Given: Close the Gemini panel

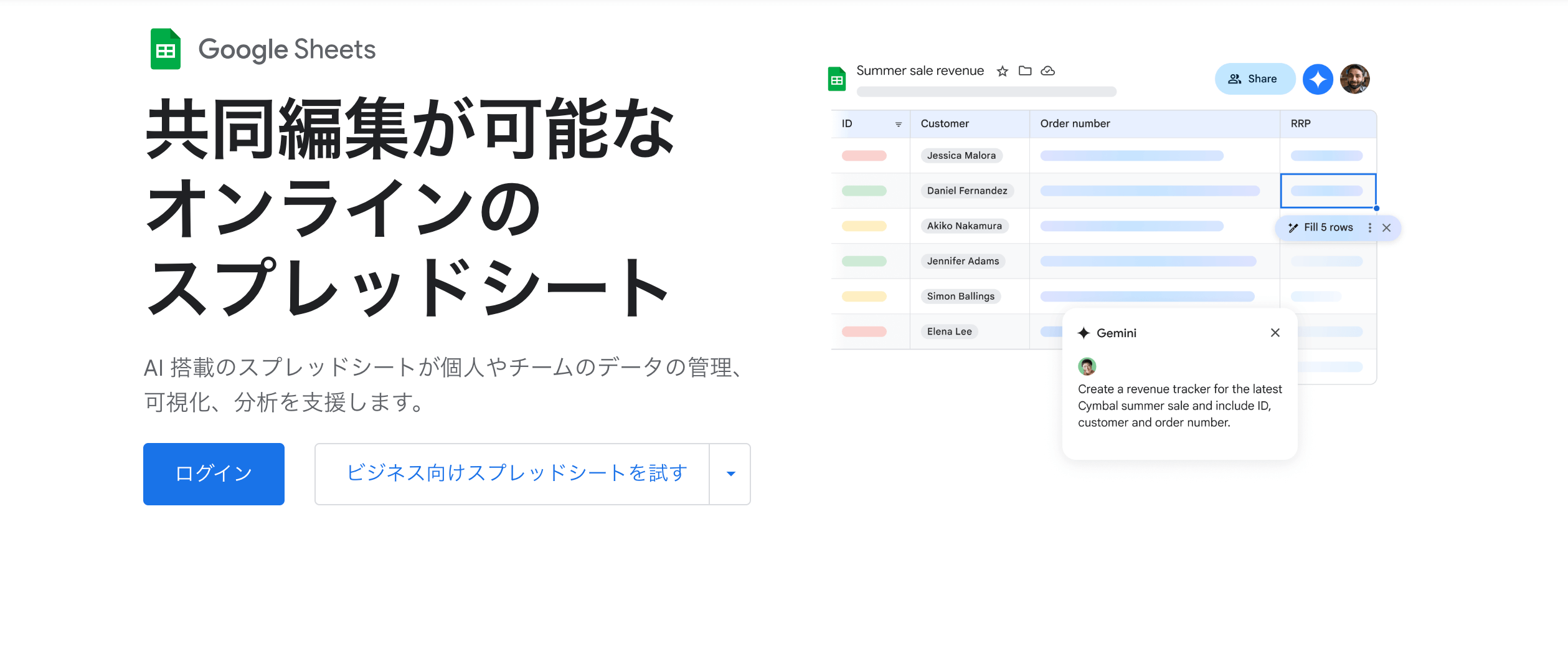Looking at the screenshot, I should pos(1275,333).
